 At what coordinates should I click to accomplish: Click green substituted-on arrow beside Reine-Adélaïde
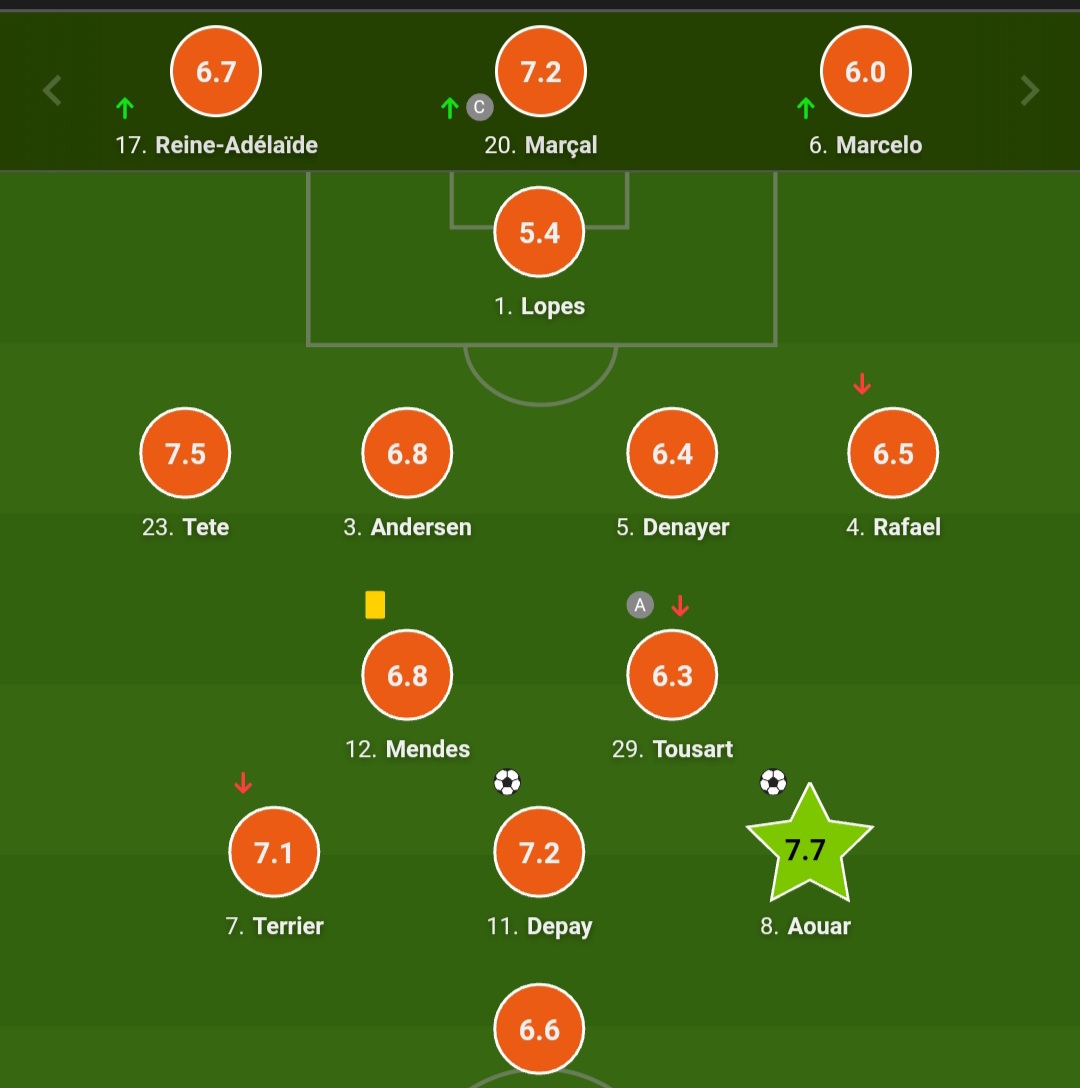[x=125, y=108]
